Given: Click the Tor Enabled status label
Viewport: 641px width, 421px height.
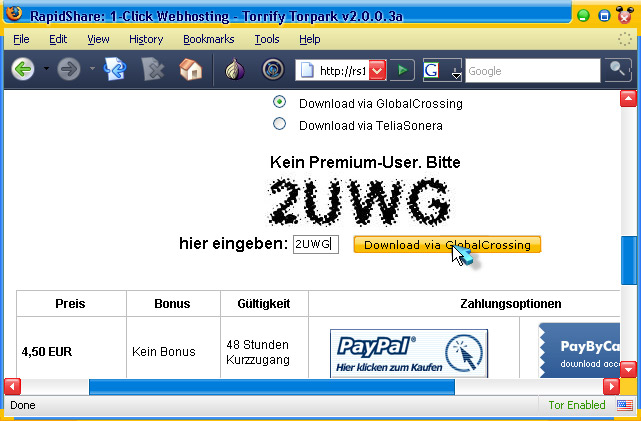Looking at the screenshot, I should (577, 405).
